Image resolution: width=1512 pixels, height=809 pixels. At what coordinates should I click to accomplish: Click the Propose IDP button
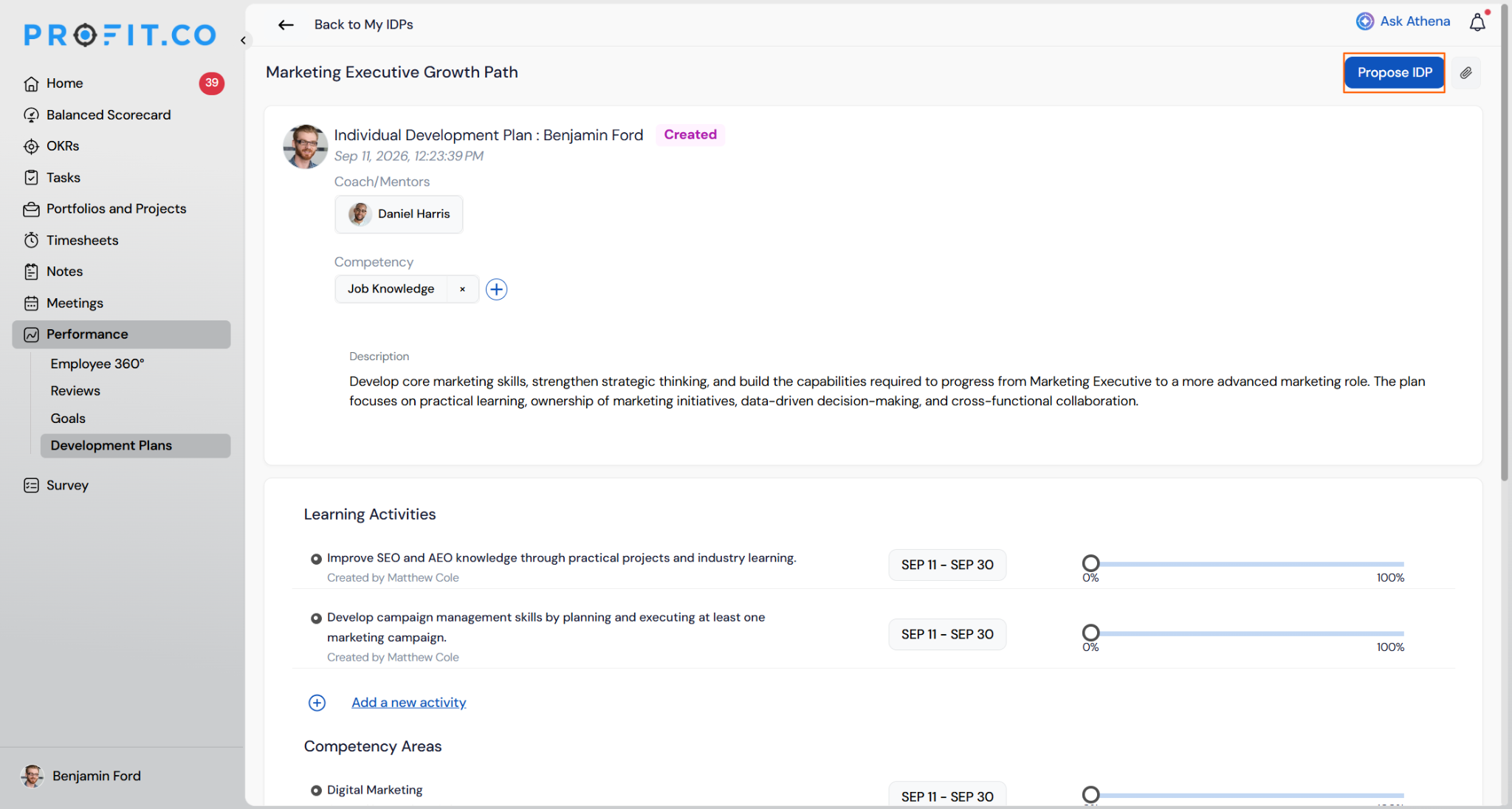tap(1394, 72)
